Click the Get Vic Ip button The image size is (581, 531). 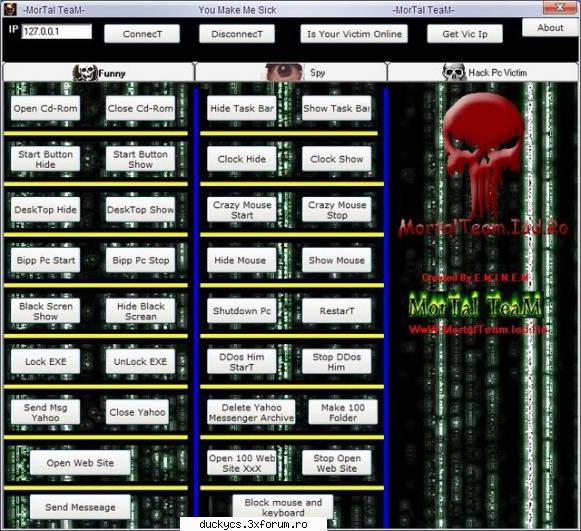tap(465, 34)
